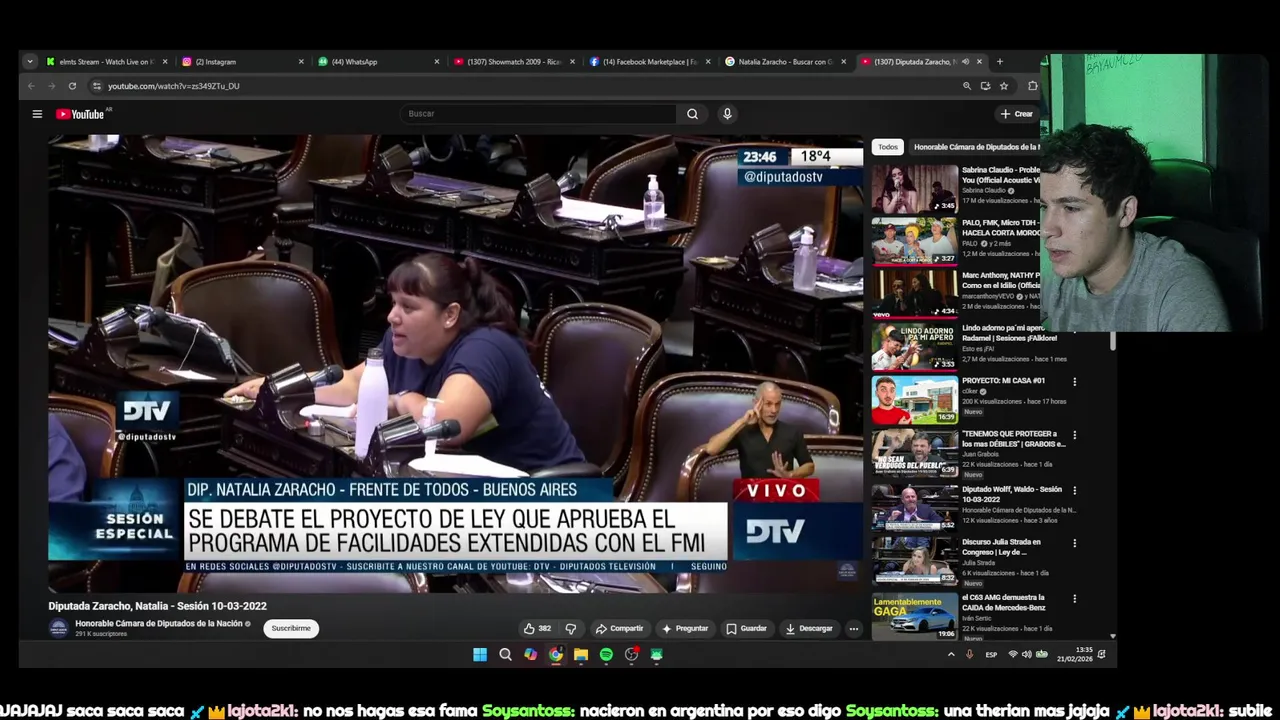Select the 'Honorable Cámara de Diputados' filter chip
The image size is (1280, 720).
click(x=975, y=147)
